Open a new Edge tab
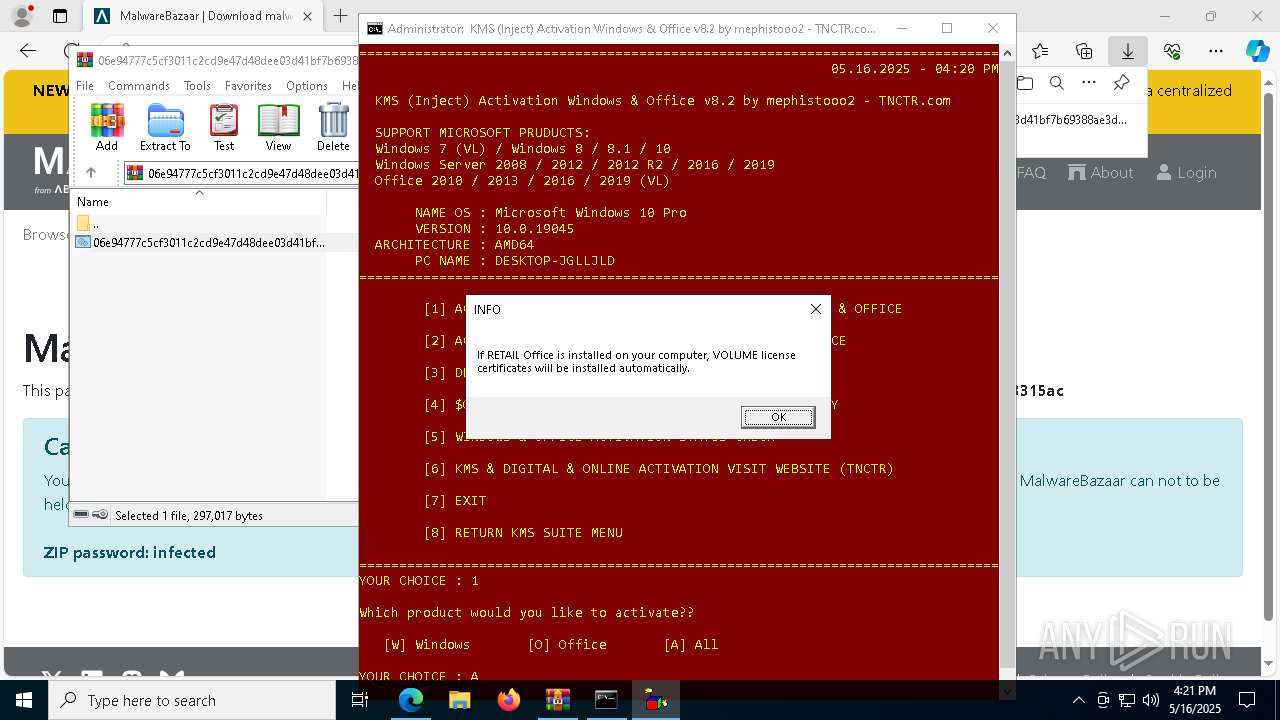 click(x=341, y=16)
